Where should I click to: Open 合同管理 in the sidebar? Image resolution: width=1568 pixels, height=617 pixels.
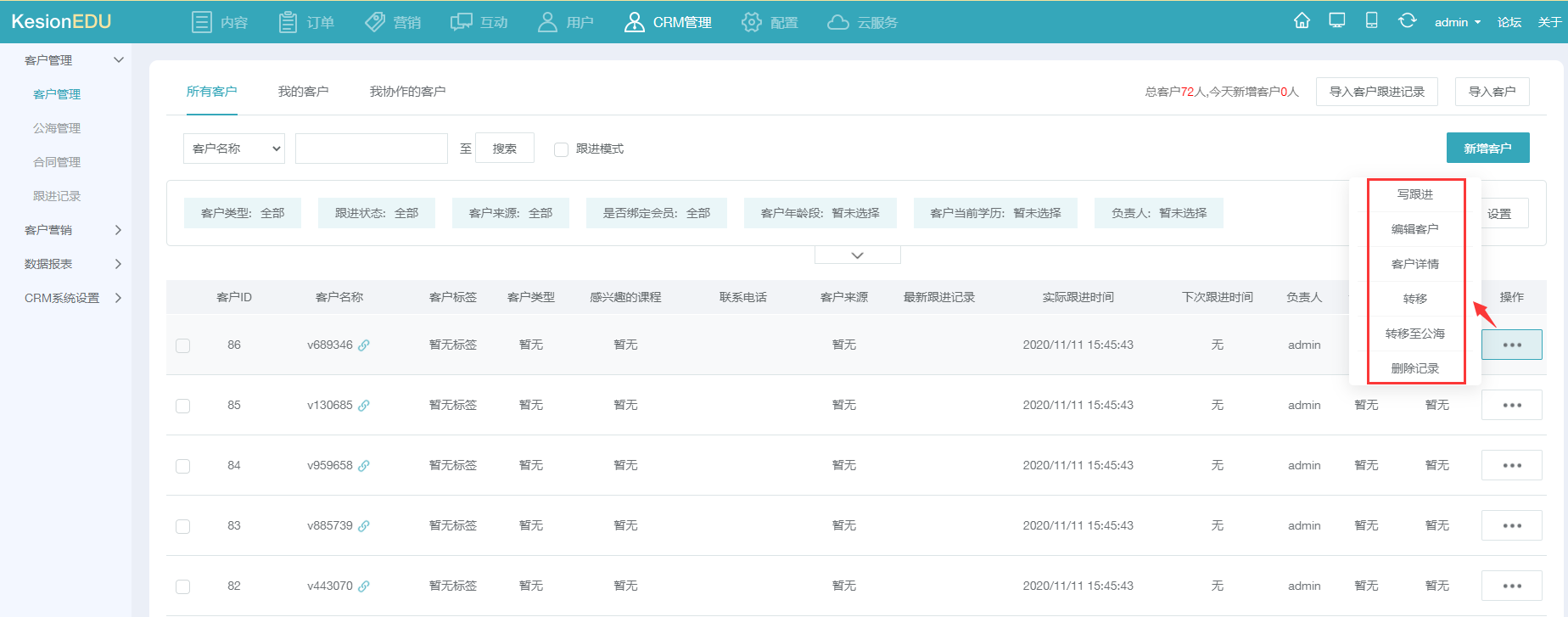(57, 162)
